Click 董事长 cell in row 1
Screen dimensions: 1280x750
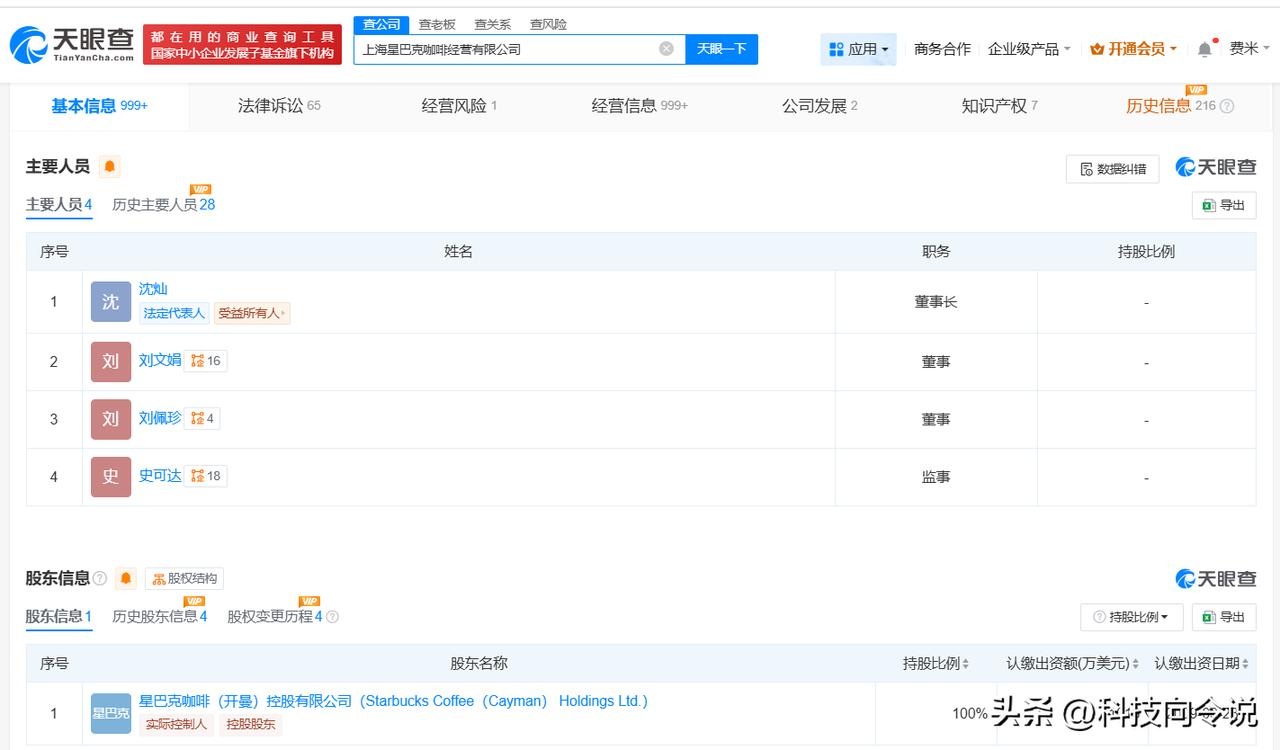[936, 302]
